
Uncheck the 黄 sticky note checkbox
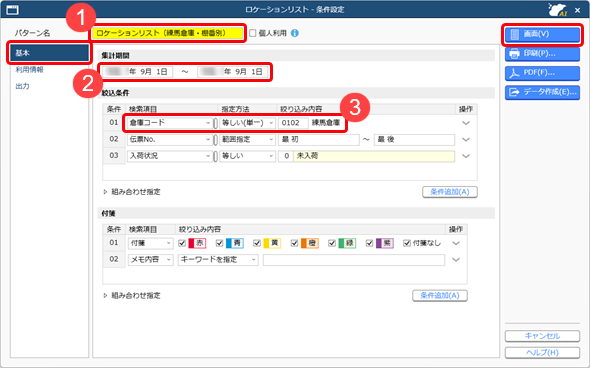(257, 243)
